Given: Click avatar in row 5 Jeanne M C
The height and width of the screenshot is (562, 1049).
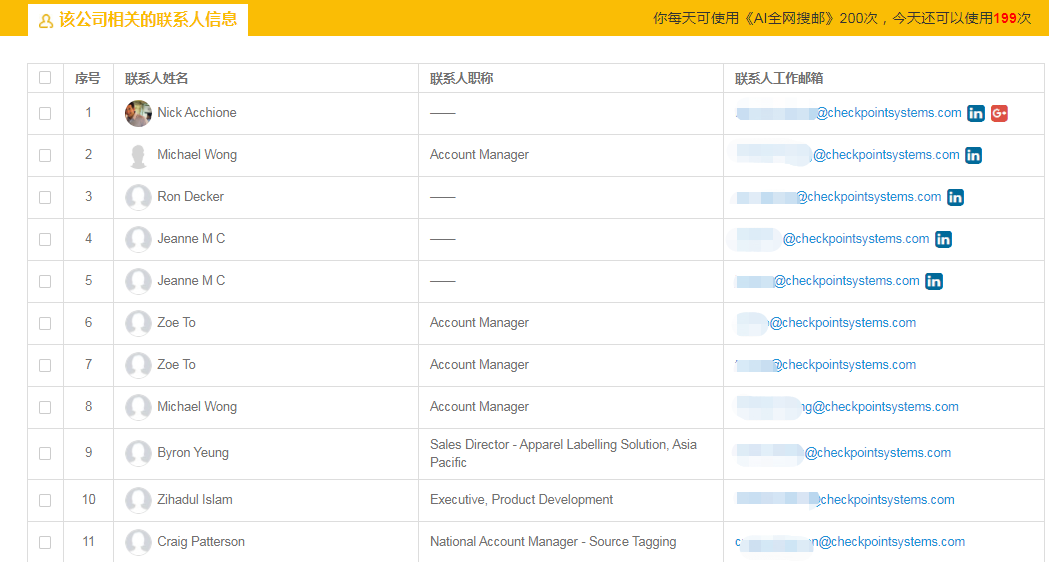Looking at the screenshot, I should point(138,281).
